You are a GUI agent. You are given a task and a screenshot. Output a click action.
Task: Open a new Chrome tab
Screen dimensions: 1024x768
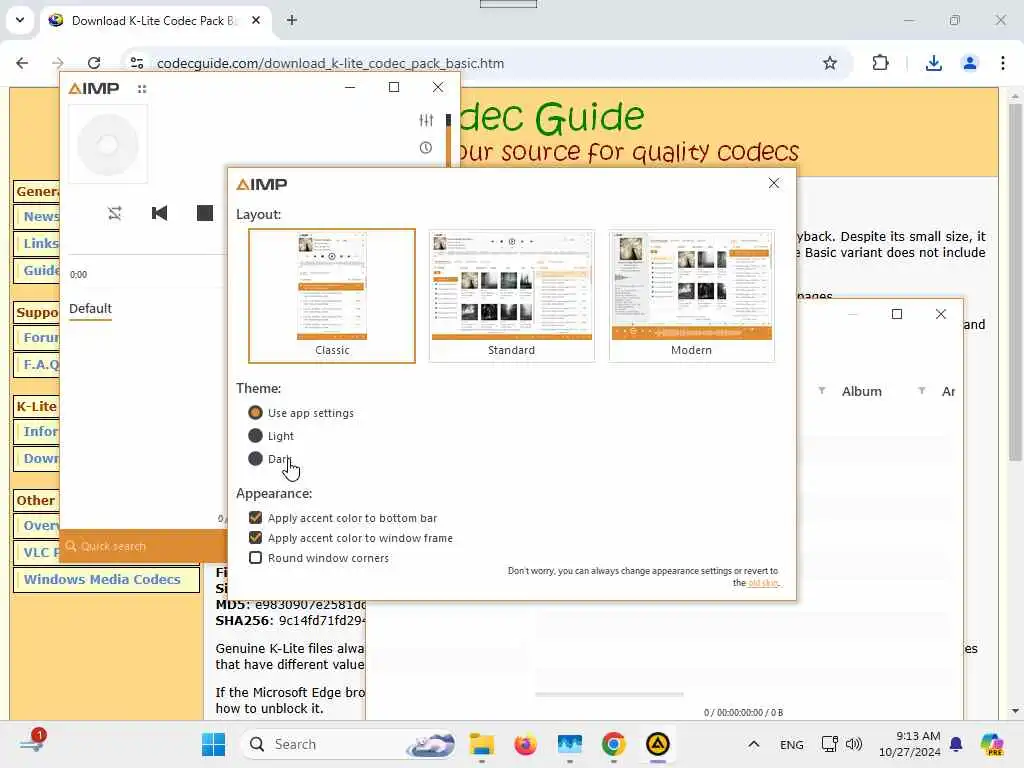pyautogui.click(x=292, y=20)
